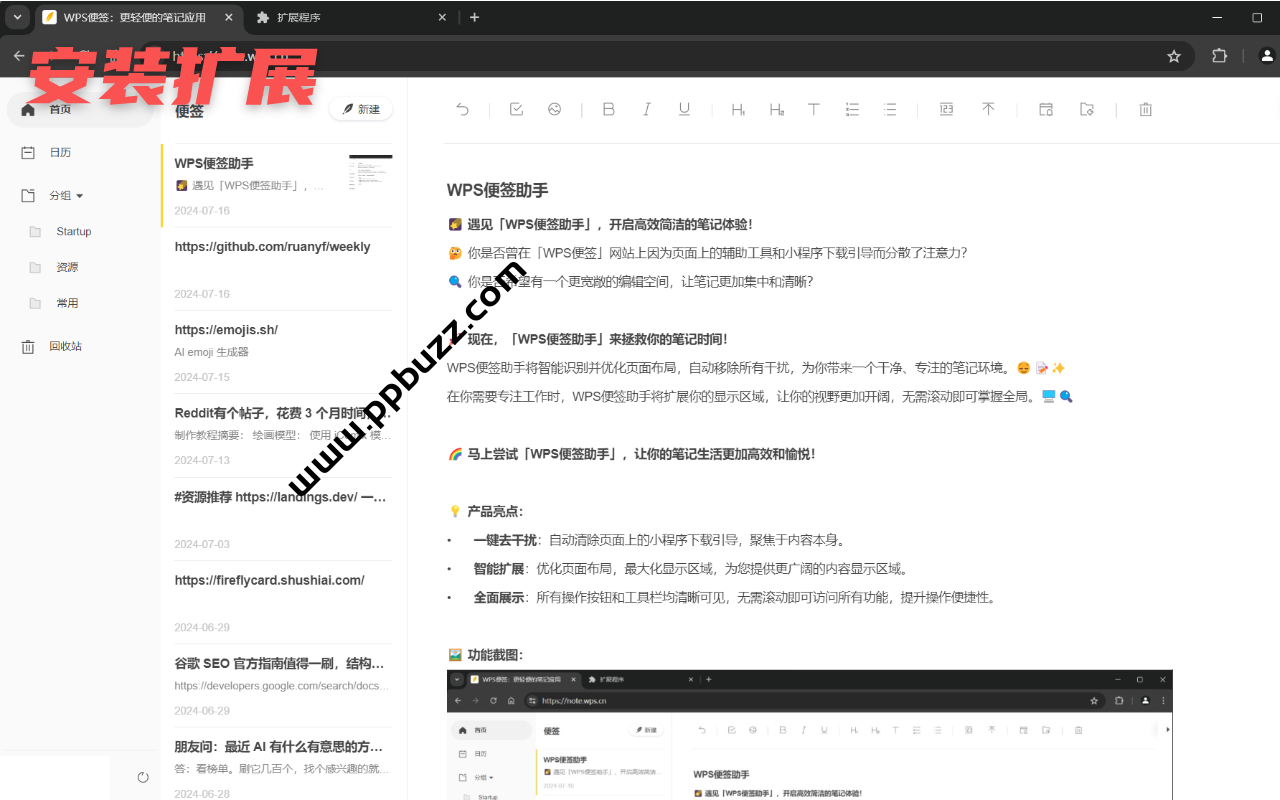Viewport: 1280px width, 800px height.
Task: Click the pin-to-top arrow icon
Action: click(x=988, y=110)
